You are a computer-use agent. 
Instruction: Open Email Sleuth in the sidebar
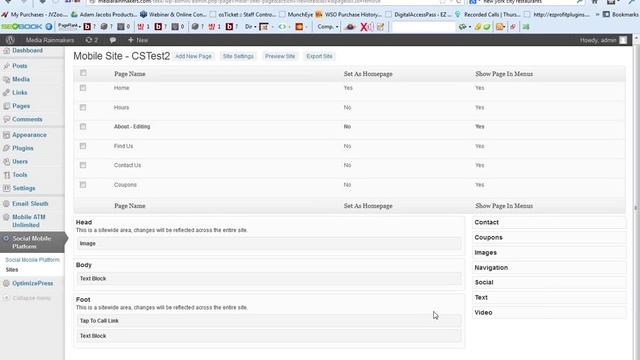[x=30, y=204]
